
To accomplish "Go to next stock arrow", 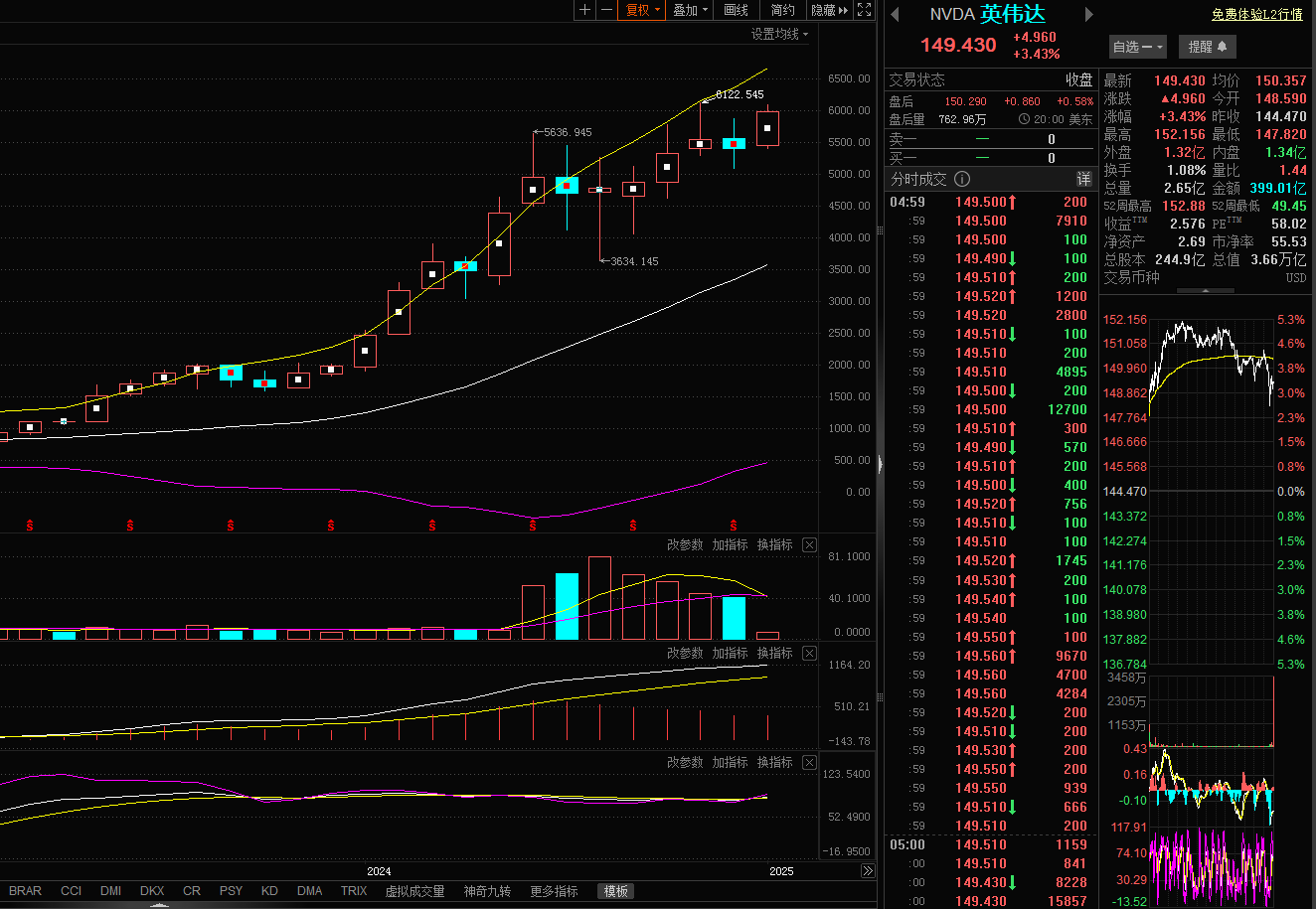I will 1088,14.
